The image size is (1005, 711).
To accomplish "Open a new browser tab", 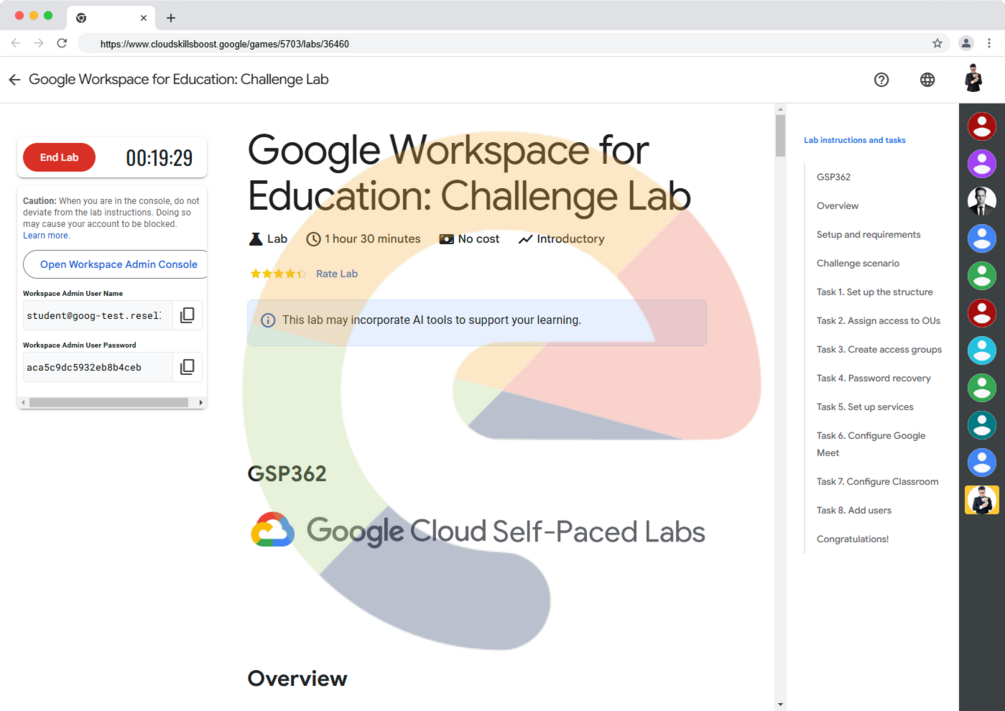I will (170, 18).
